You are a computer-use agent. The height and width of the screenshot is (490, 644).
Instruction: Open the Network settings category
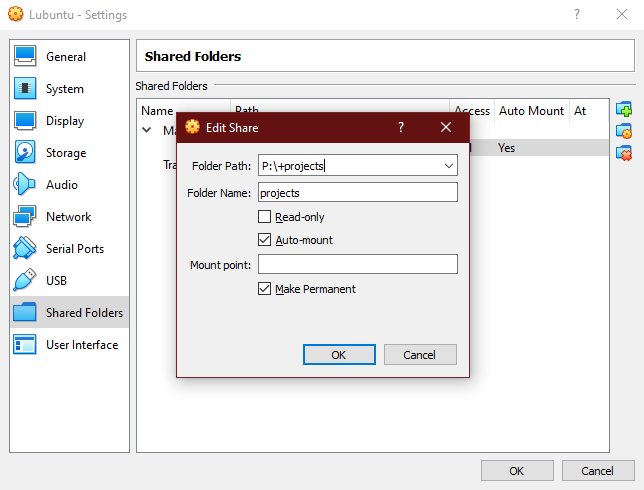pos(69,216)
